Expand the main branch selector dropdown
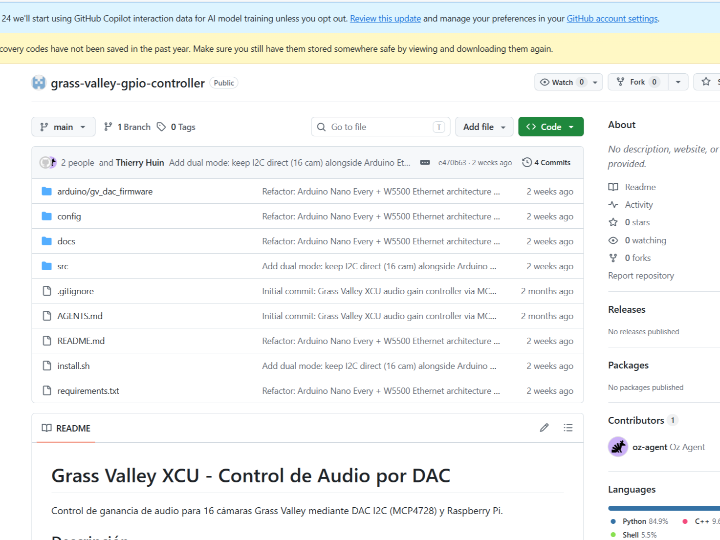720x540 pixels. coord(63,127)
